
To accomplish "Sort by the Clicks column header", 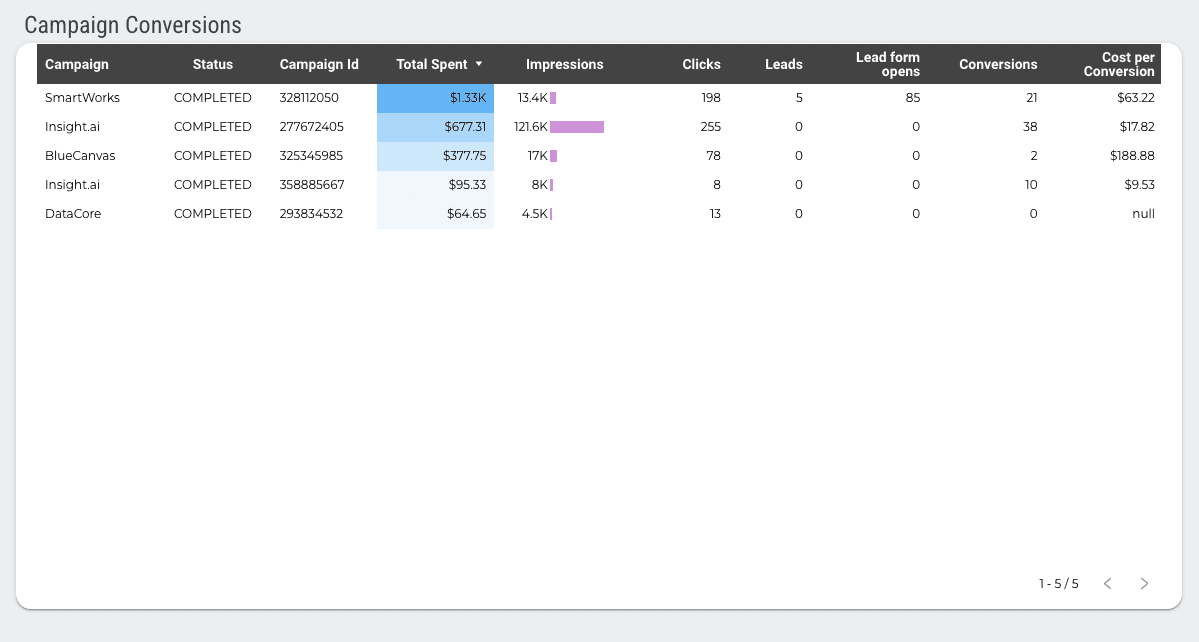I will (x=701, y=64).
